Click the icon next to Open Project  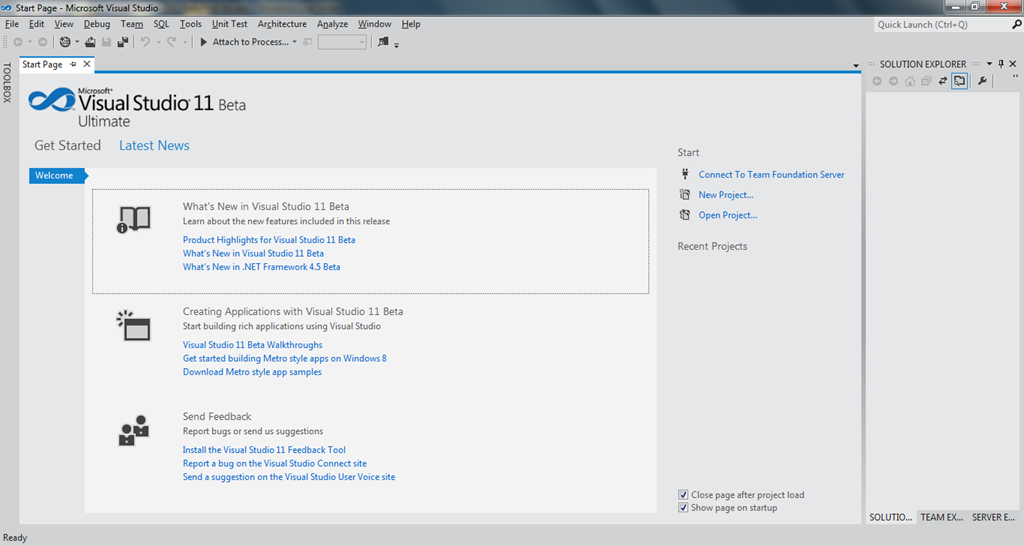click(684, 214)
